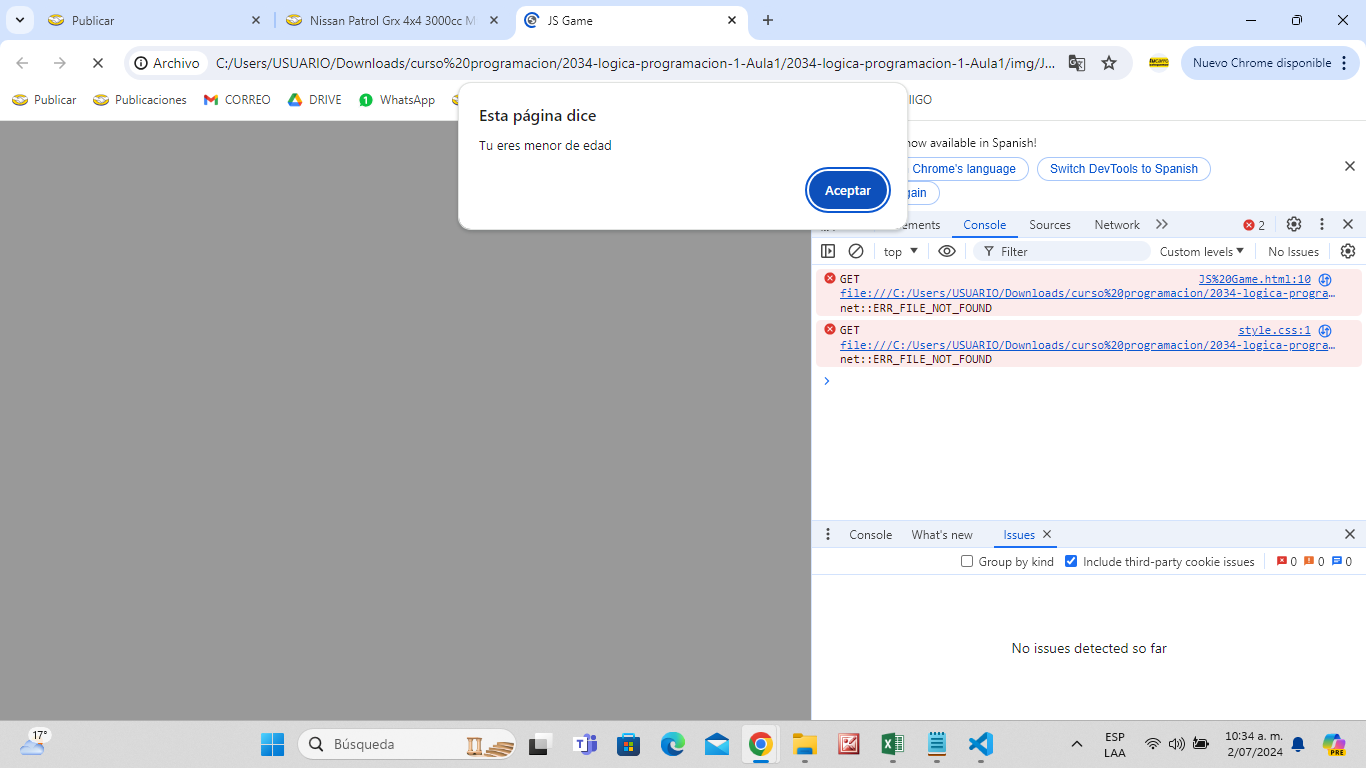The image size is (1366, 768).
Task: Switch to the Sources tab in DevTools
Action: point(1049,225)
